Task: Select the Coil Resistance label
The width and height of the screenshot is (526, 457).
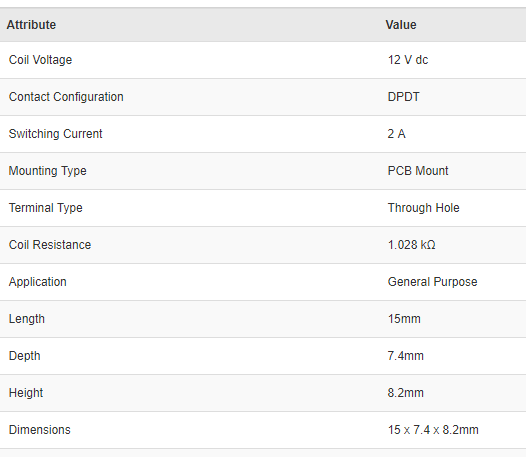Action: point(50,245)
